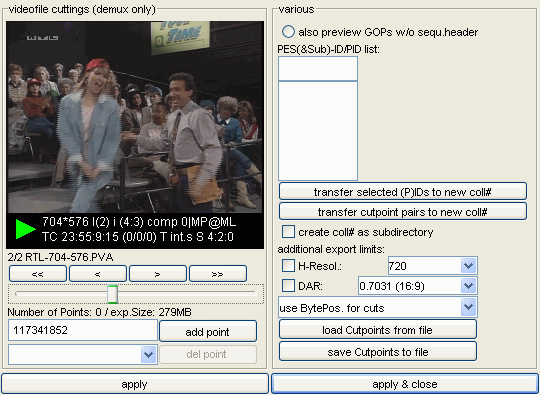Enable create coll# as subdirectory checkbox
Image resolution: width=540 pixels, height=395 pixels.
click(x=288, y=232)
